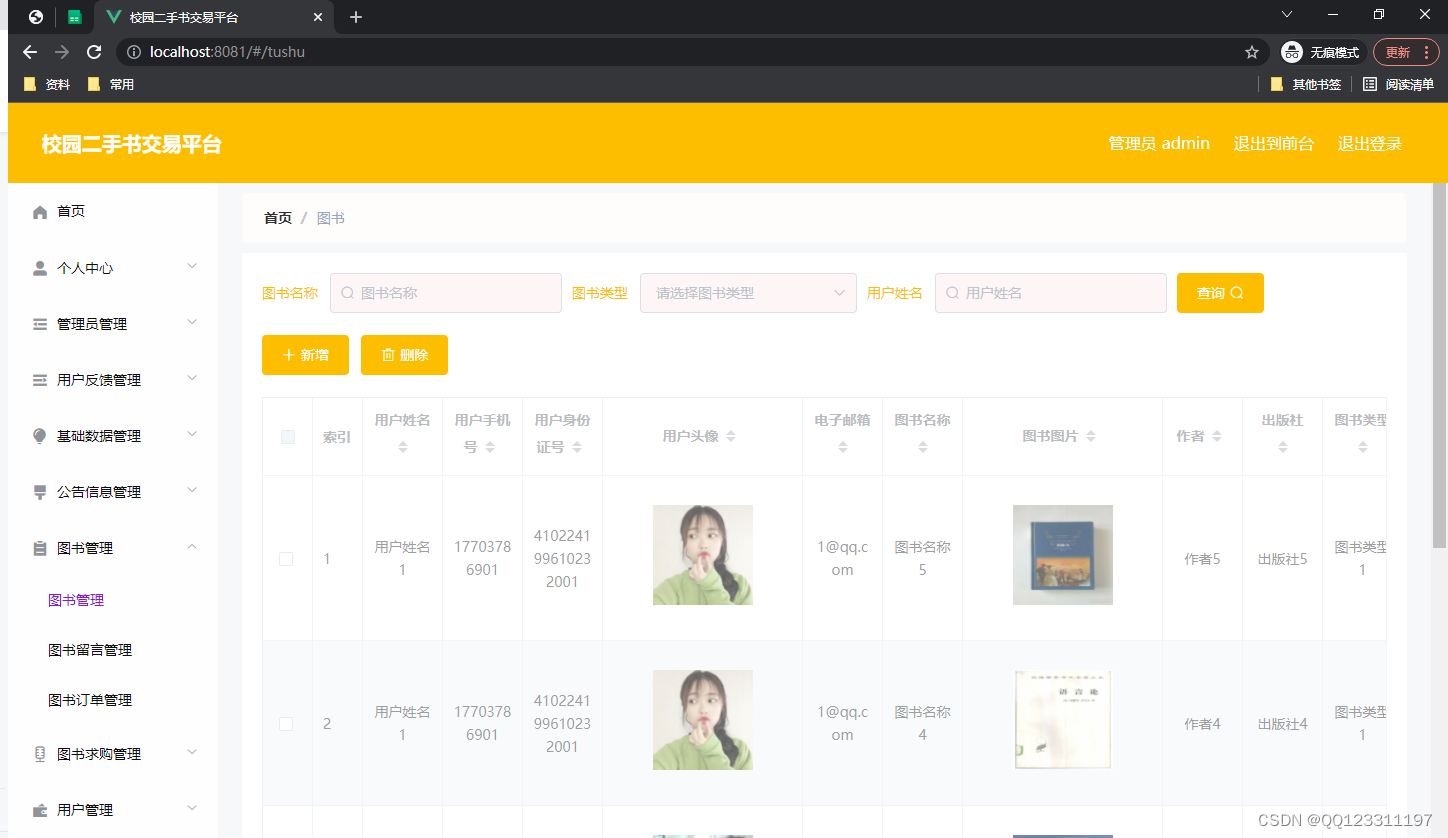Image resolution: width=1448 pixels, height=838 pixels.
Task: Expand the 用户反馈管理 menu
Action: coord(192,378)
